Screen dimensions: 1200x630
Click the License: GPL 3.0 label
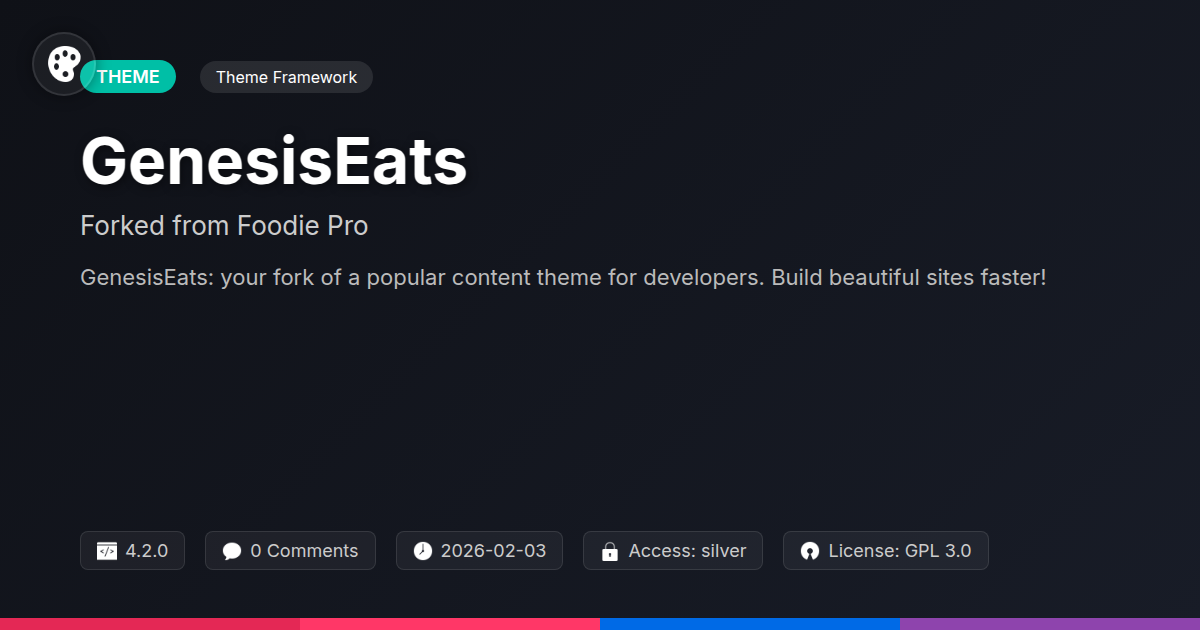[899, 551]
